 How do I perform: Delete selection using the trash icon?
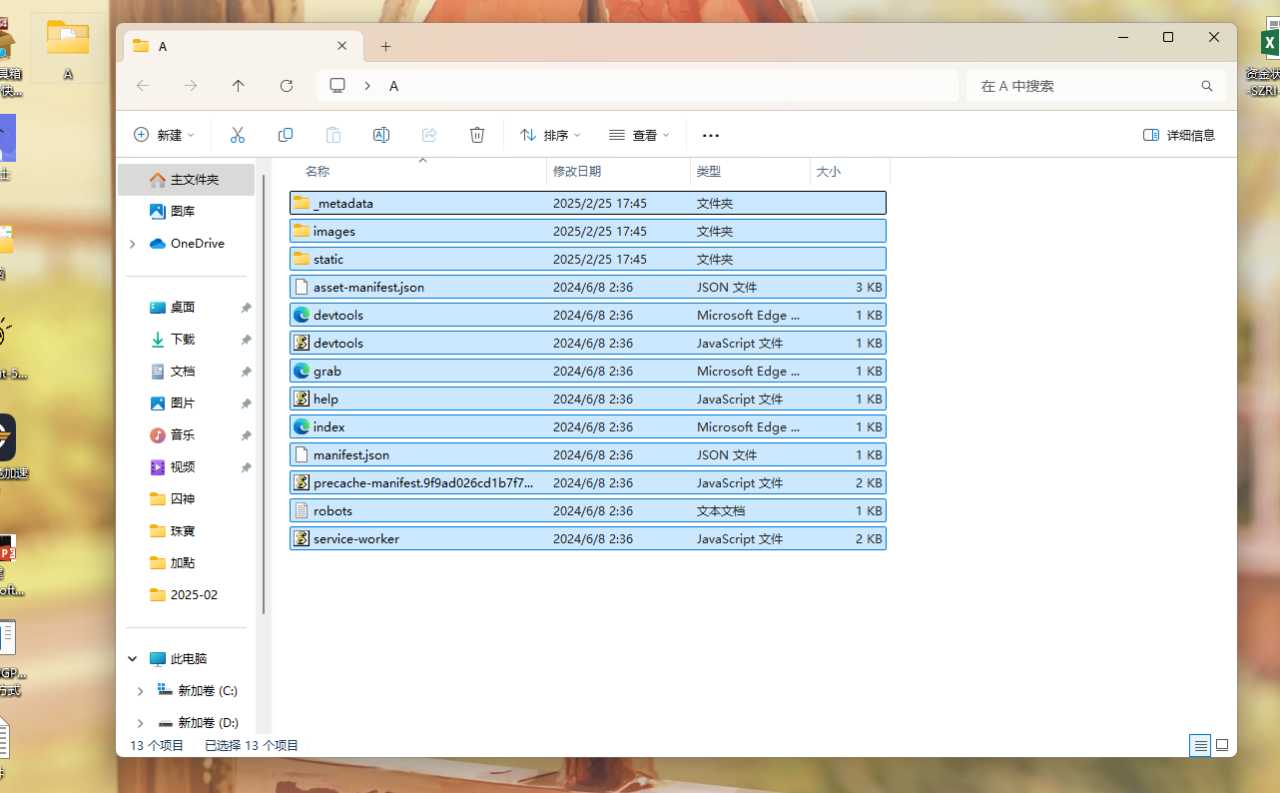pyautogui.click(x=477, y=134)
